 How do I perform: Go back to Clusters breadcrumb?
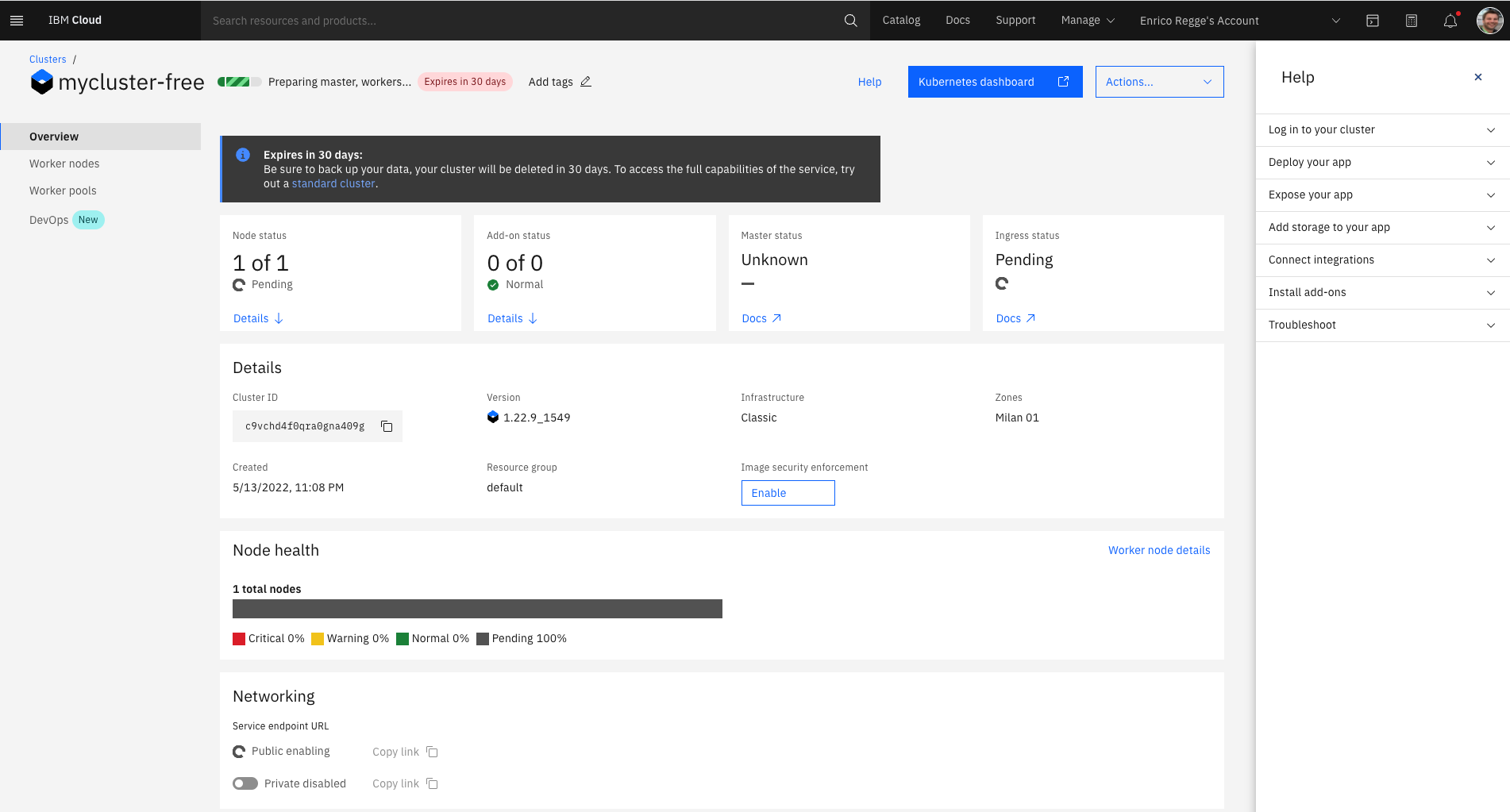coord(48,60)
